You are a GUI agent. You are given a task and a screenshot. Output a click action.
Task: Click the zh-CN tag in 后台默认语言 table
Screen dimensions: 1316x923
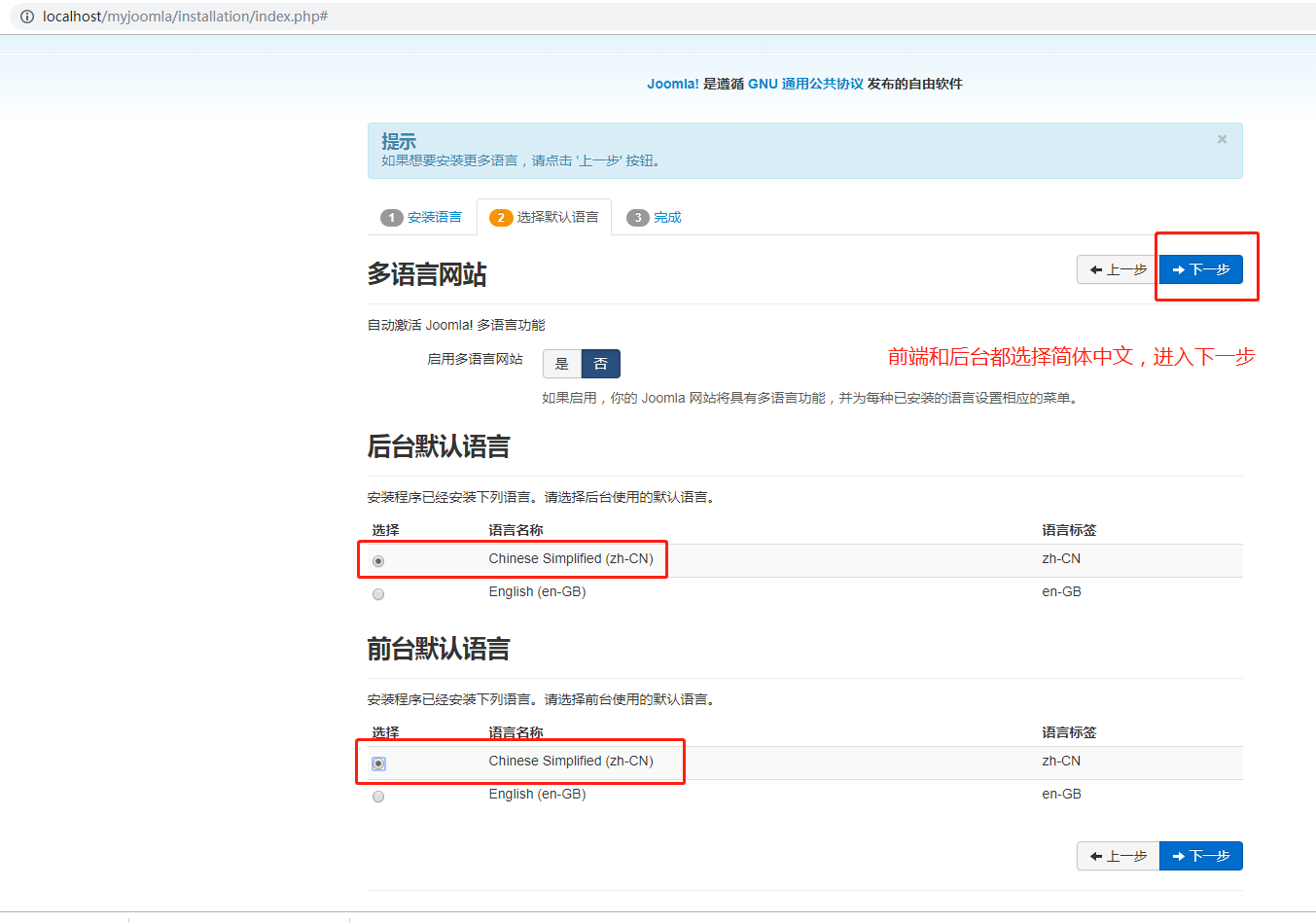pyautogui.click(x=1061, y=558)
